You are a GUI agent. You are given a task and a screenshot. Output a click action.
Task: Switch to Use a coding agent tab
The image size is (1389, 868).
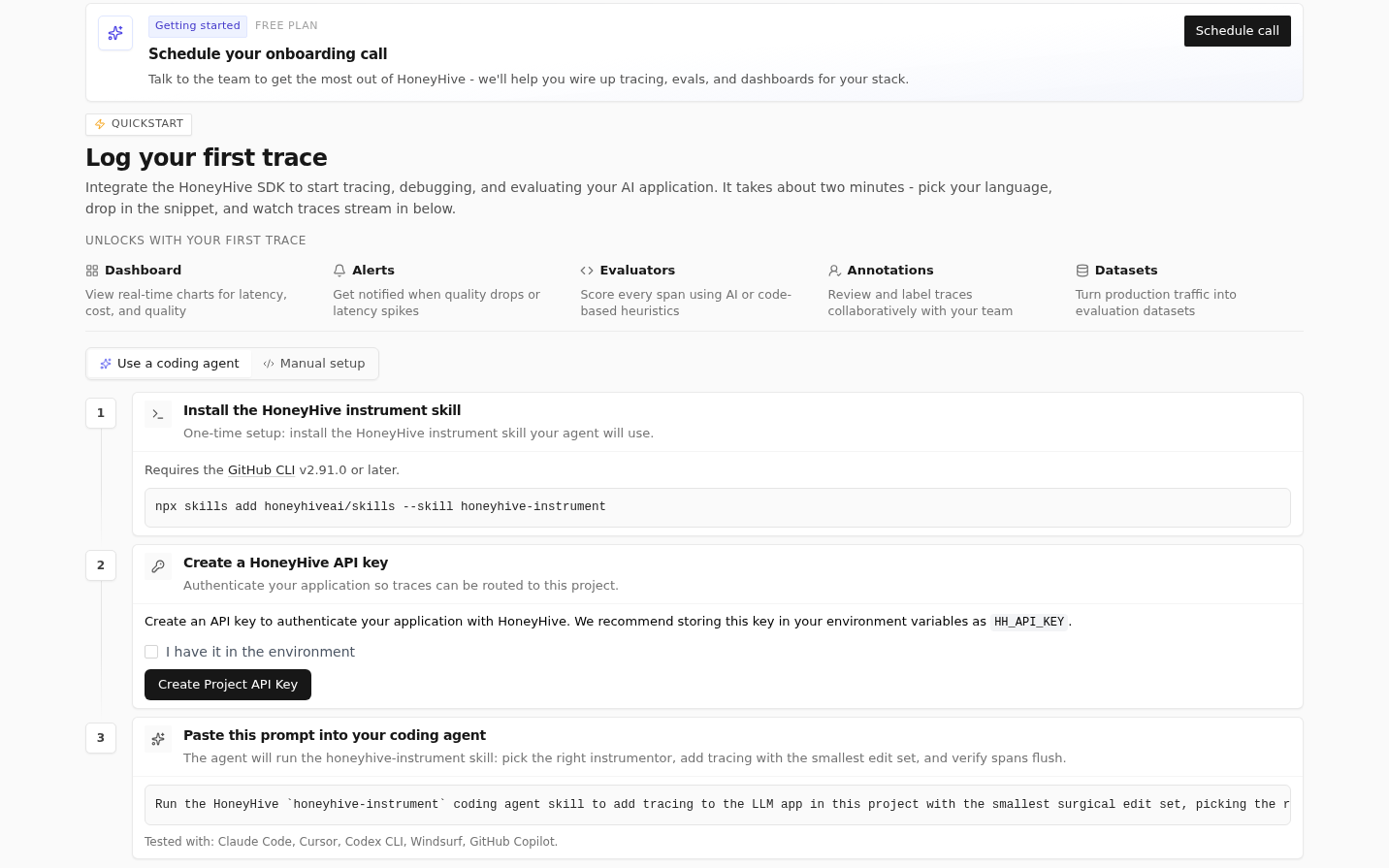170,364
